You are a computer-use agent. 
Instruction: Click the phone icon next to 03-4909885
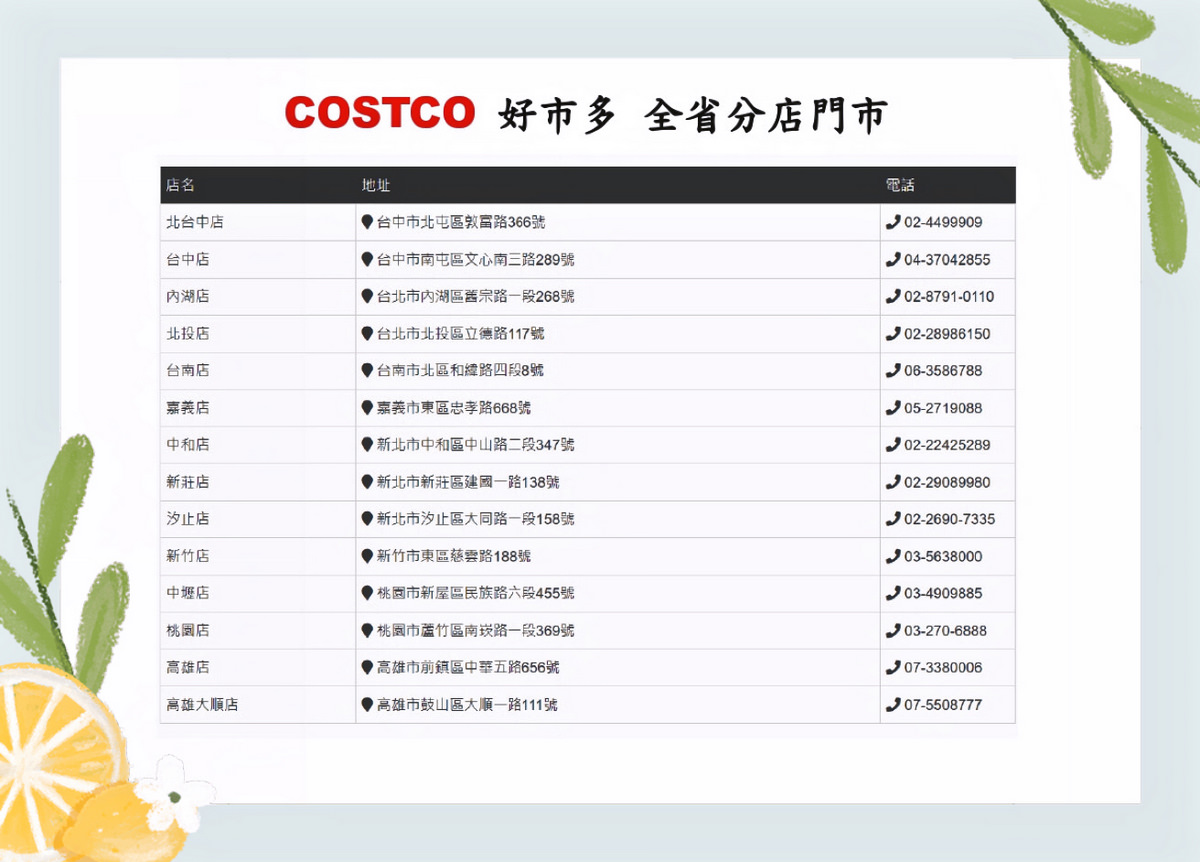(893, 593)
